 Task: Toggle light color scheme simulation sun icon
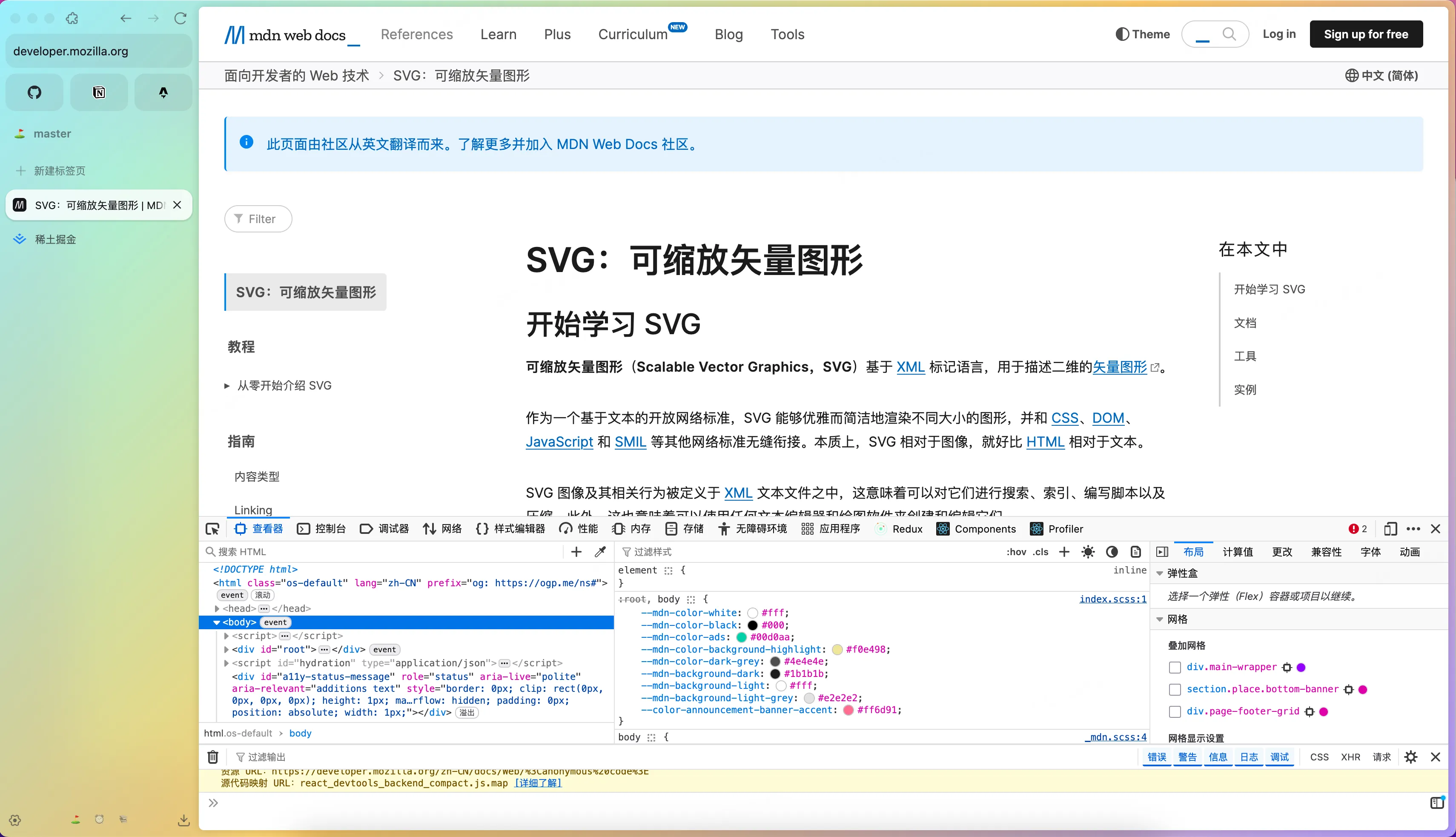(x=1088, y=552)
